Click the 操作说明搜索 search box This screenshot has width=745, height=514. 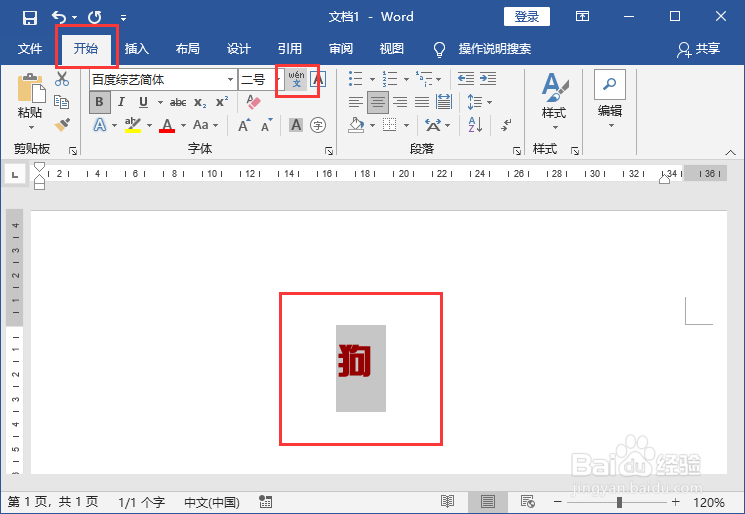point(495,48)
